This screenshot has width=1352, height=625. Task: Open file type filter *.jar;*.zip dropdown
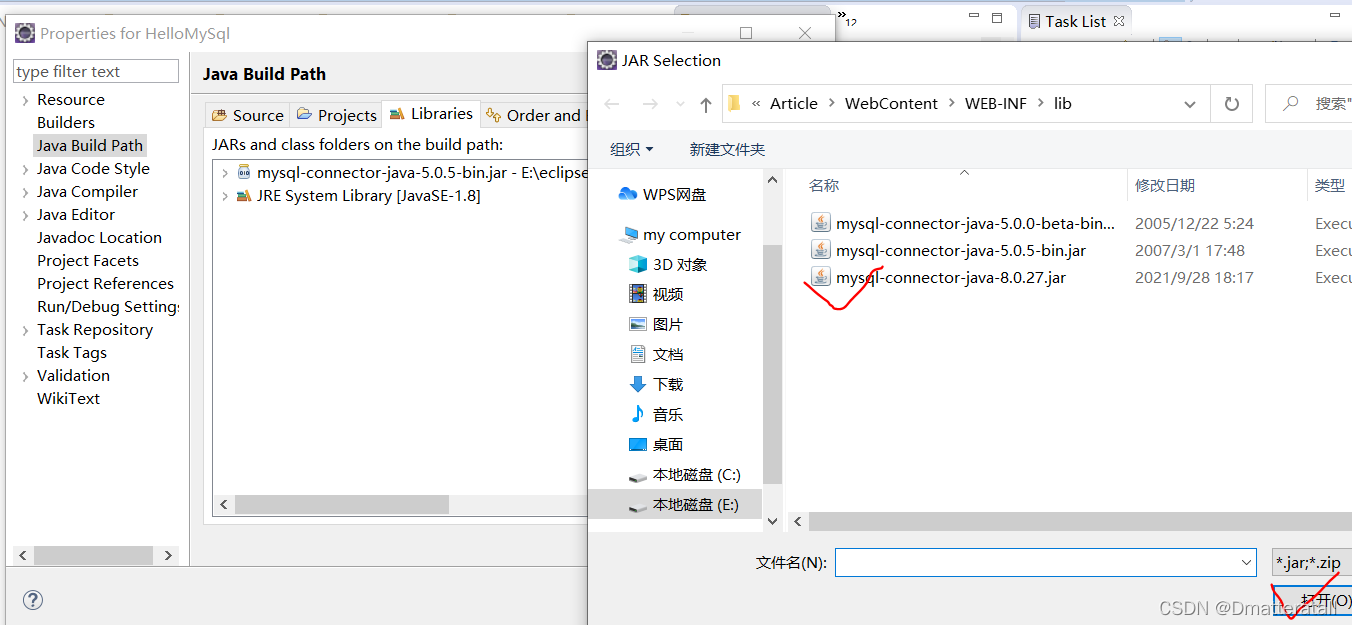click(x=1312, y=563)
